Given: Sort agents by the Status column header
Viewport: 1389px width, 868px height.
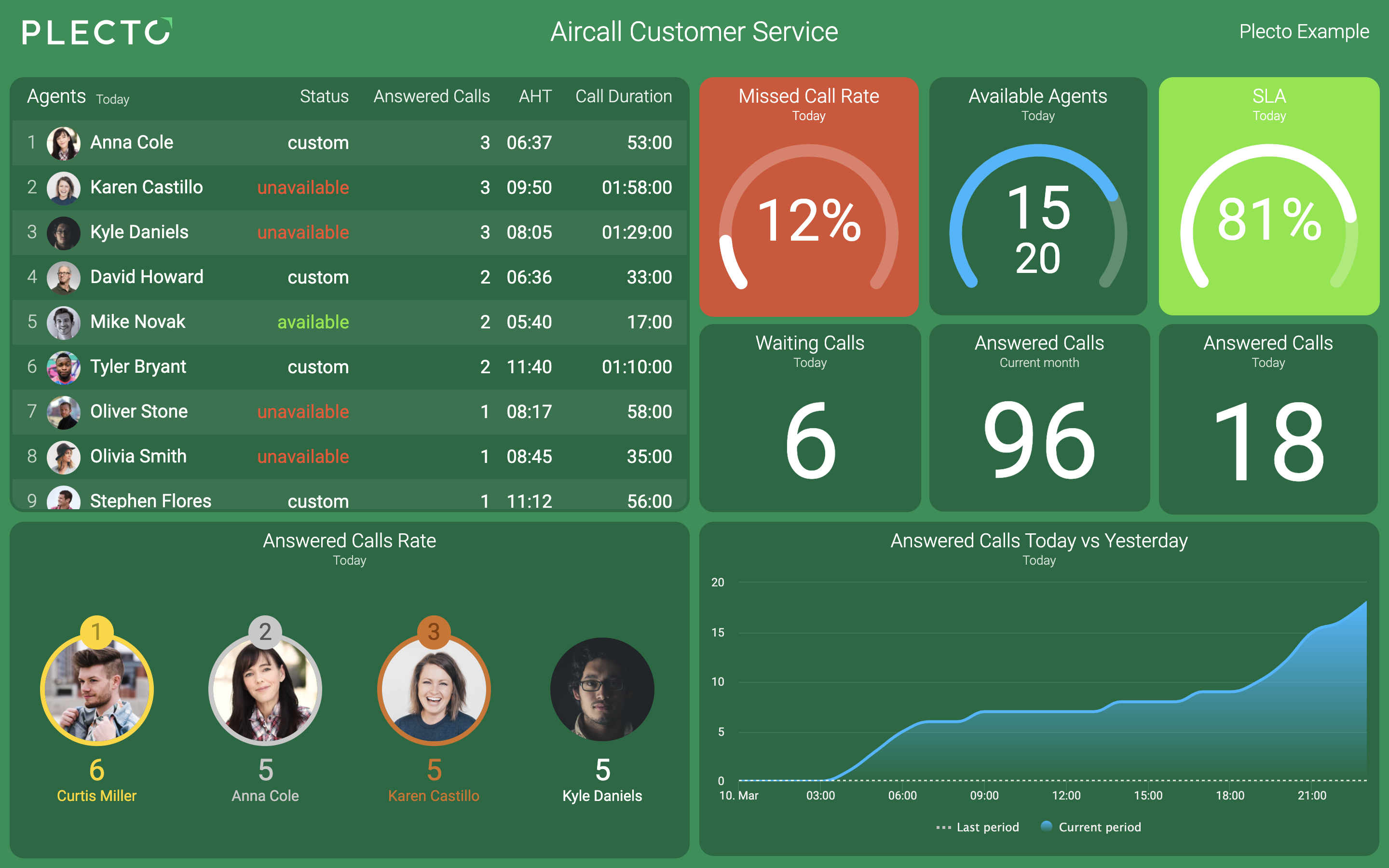Looking at the screenshot, I should [324, 96].
